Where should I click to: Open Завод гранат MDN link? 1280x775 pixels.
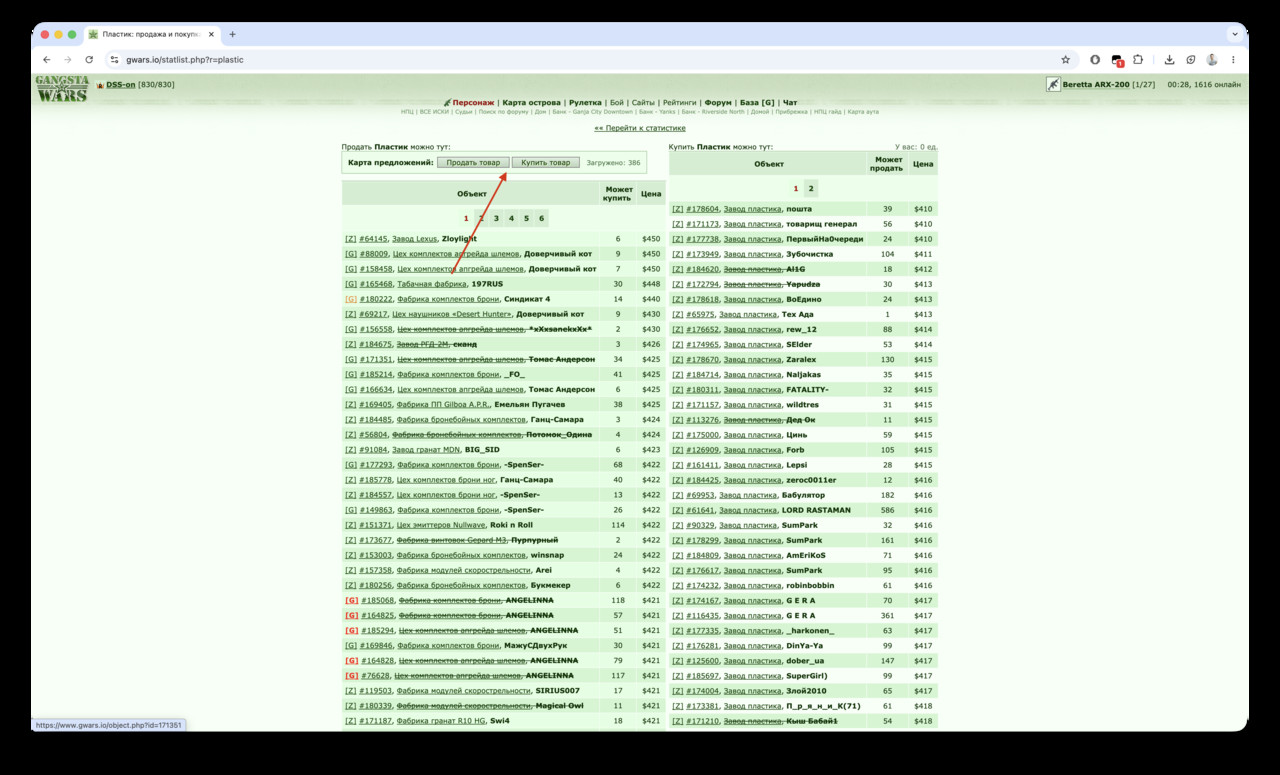click(426, 450)
